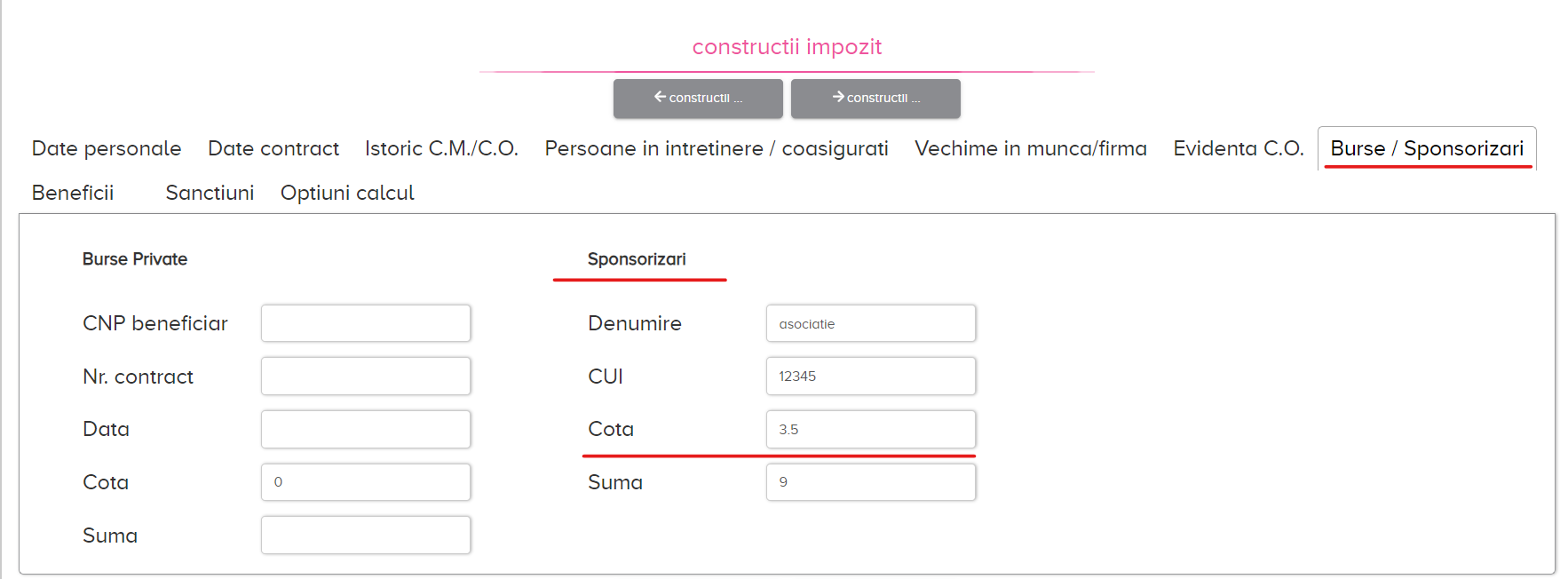Open the Beneficii tab
The width and height of the screenshot is (1568, 579).
(73, 193)
